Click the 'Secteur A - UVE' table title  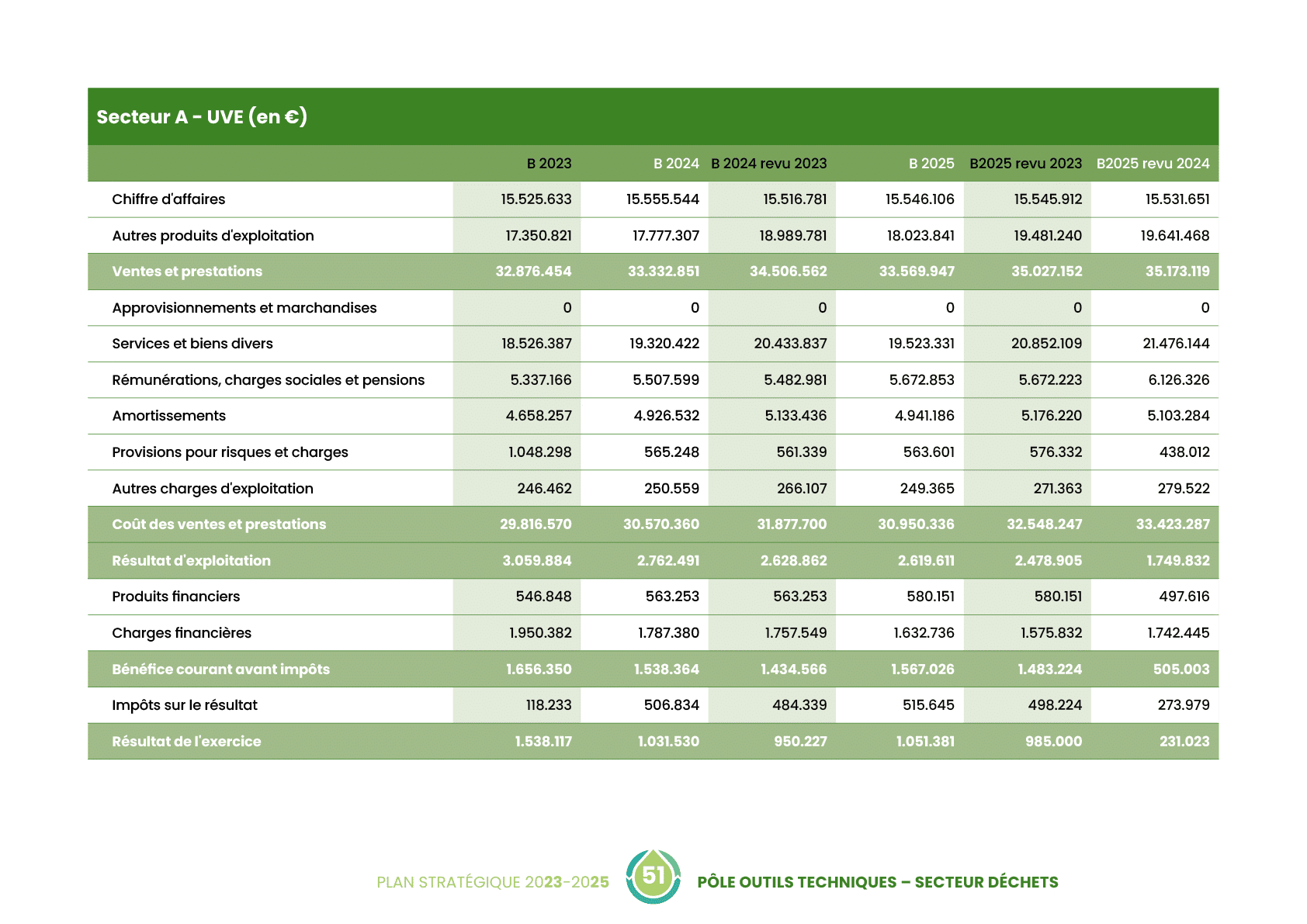click(x=202, y=117)
